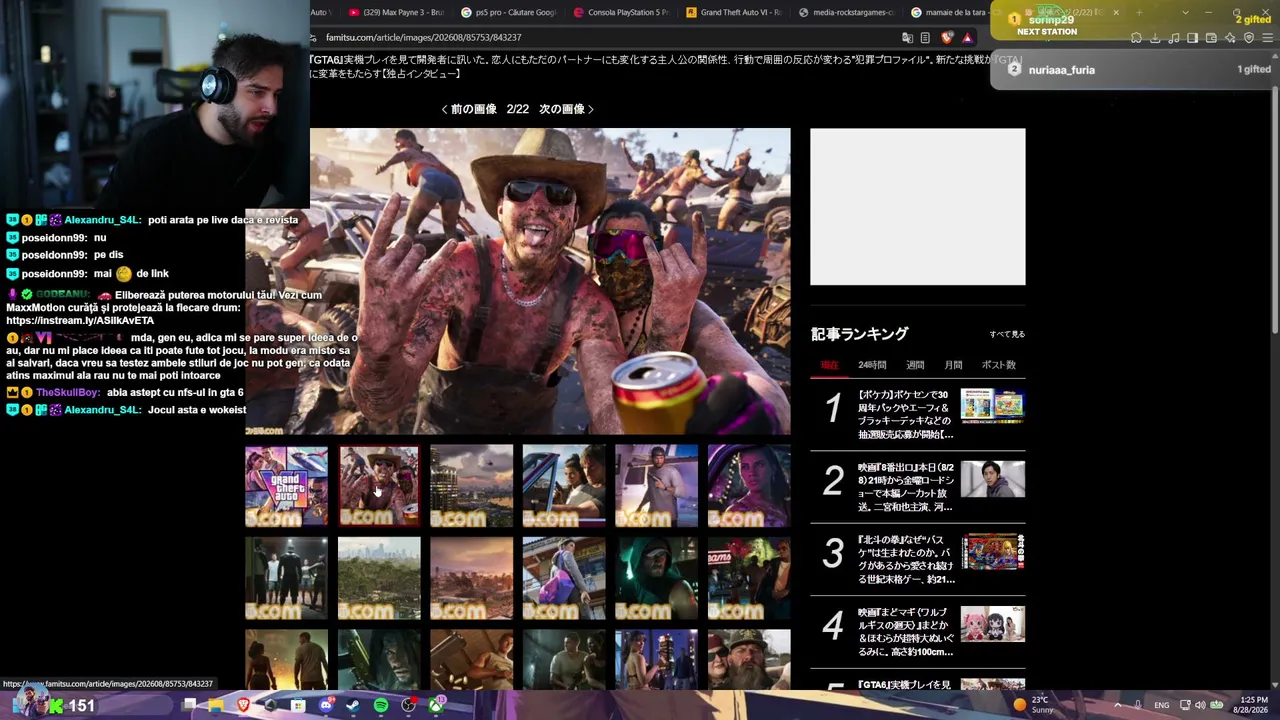Open the taskbar clock showing 1:25 PM
Image resolution: width=1280 pixels, height=720 pixels.
tap(1253, 705)
